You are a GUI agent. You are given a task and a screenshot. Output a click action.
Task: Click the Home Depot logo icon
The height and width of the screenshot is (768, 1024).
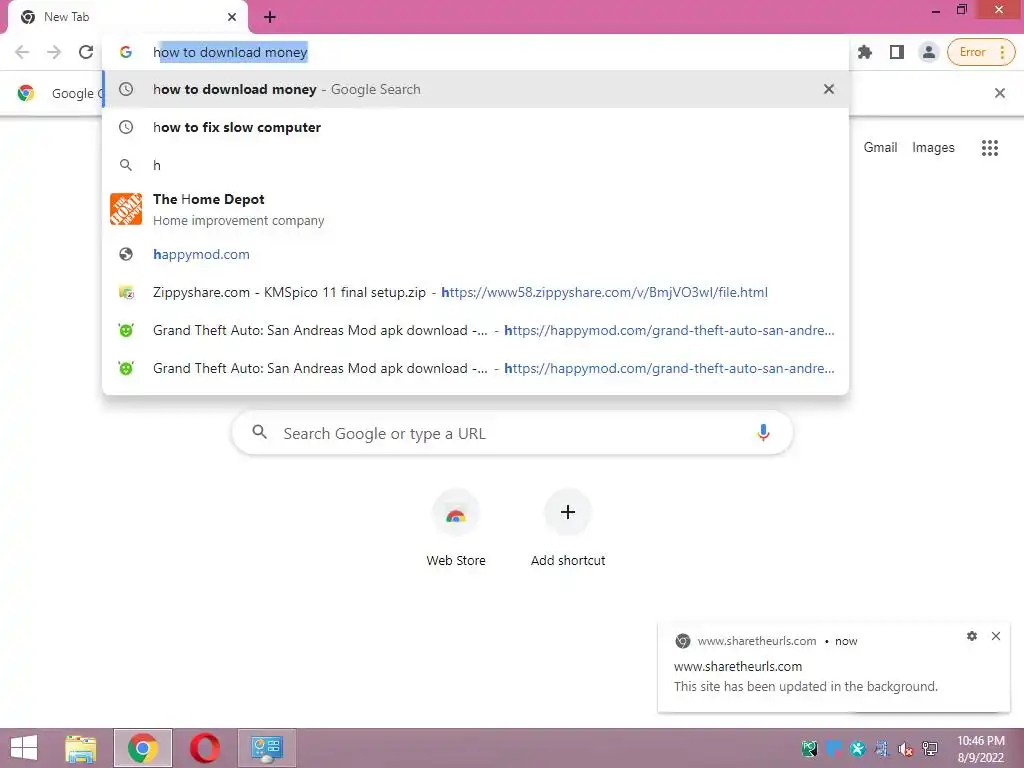point(126,209)
